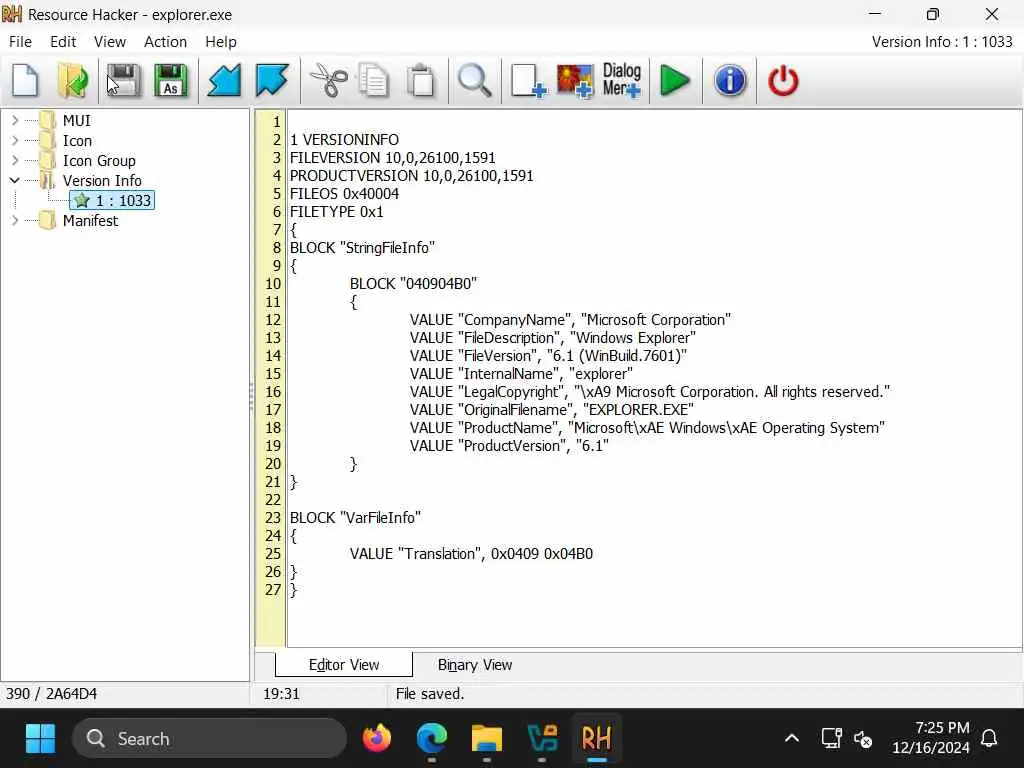The width and height of the screenshot is (1024, 768).
Task: Click the blue bookmark arrow pointing right-down
Action: click(272, 81)
